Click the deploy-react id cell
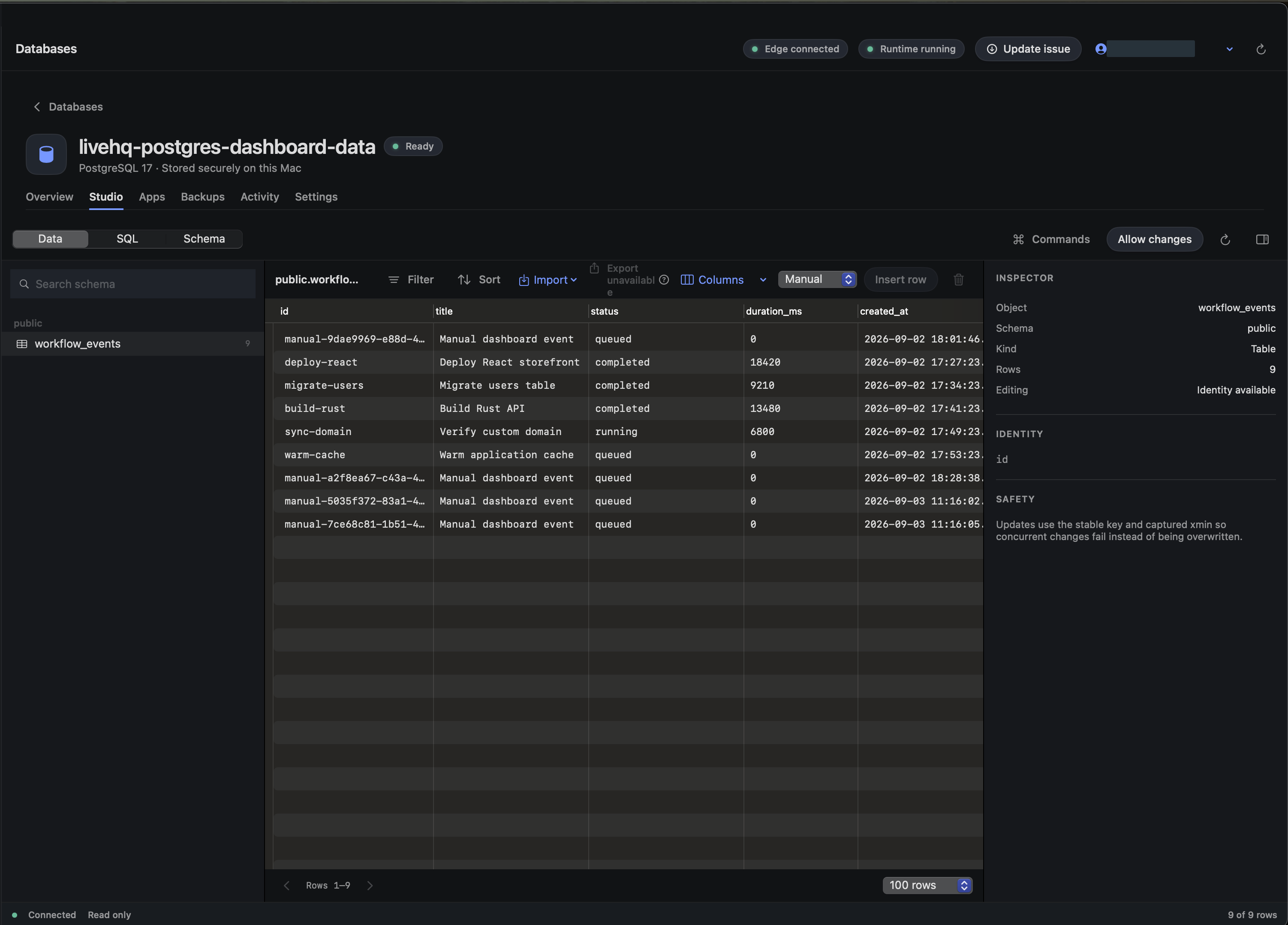This screenshot has height=925, width=1288. pyautogui.click(x=353, y=362)
